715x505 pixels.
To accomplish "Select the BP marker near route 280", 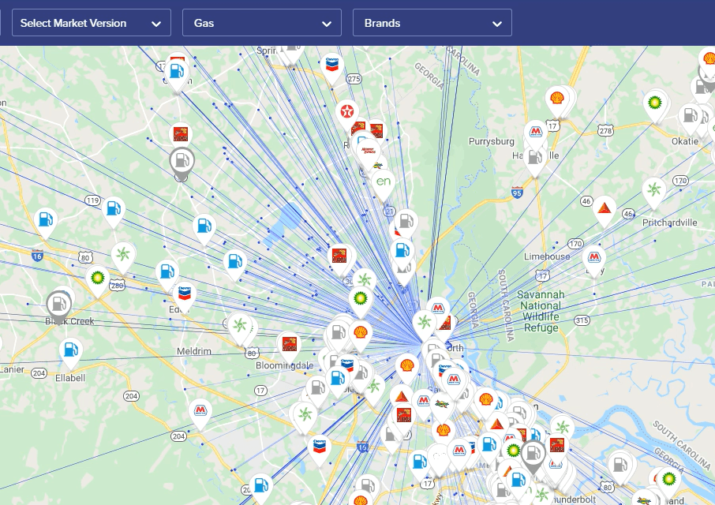I will pos(97,280).
